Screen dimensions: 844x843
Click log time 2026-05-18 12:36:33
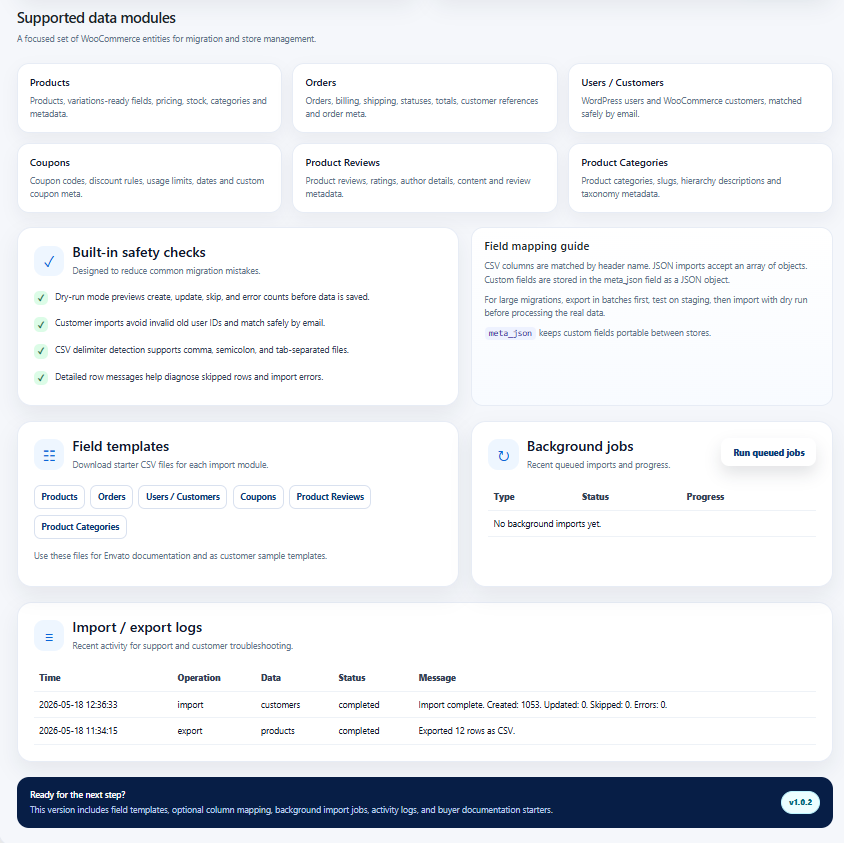(78, 705)
